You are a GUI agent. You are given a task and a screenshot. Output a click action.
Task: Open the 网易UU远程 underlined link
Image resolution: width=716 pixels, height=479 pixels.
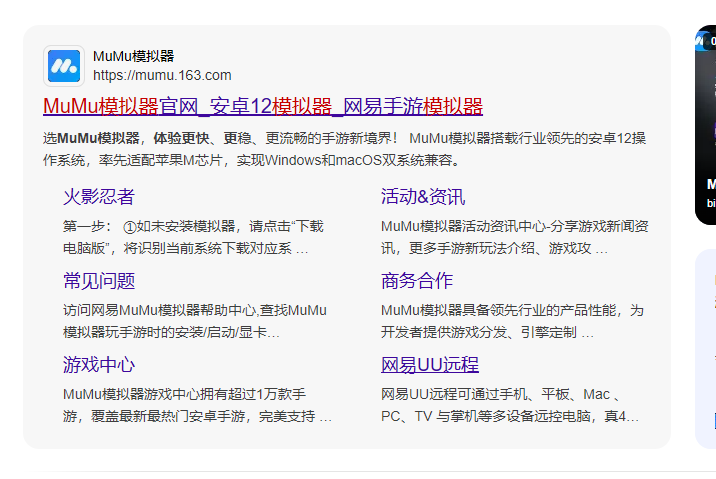click(x=429, y=364)
